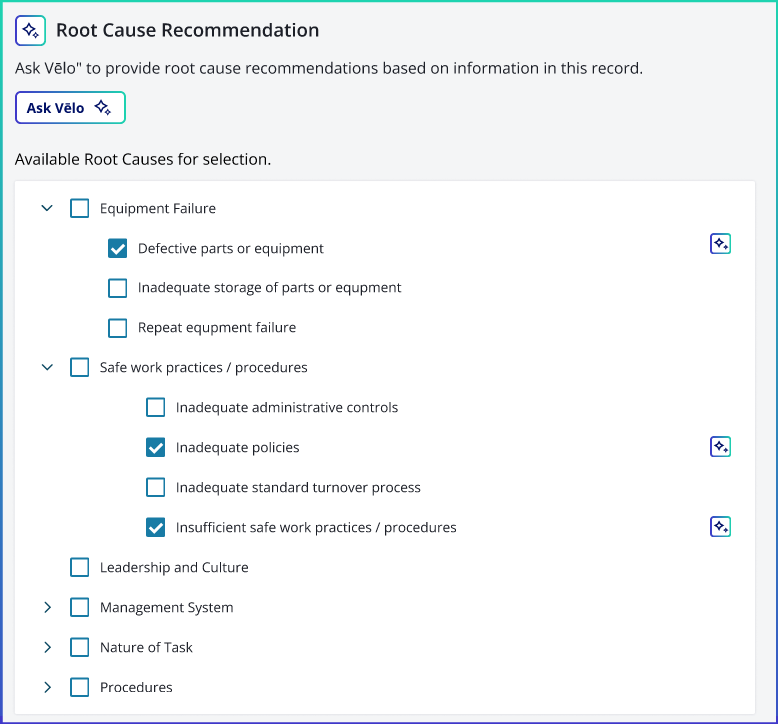Select the Management System label
The height and width of the screenshot is (724, 778).
tap(166, 607)
